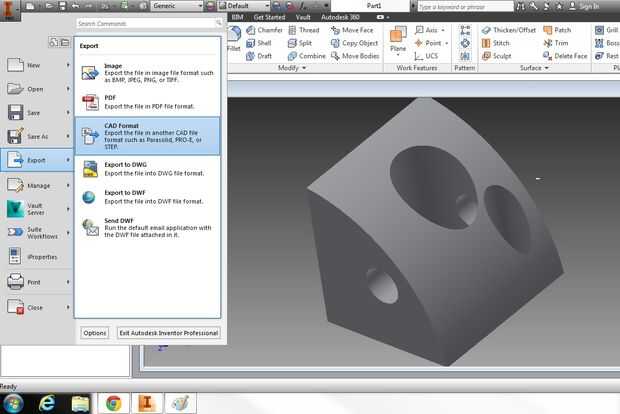Click the mirror pattern icon
Image resolution: width=620 pixels, height=414 pixels.
(465, 56)
